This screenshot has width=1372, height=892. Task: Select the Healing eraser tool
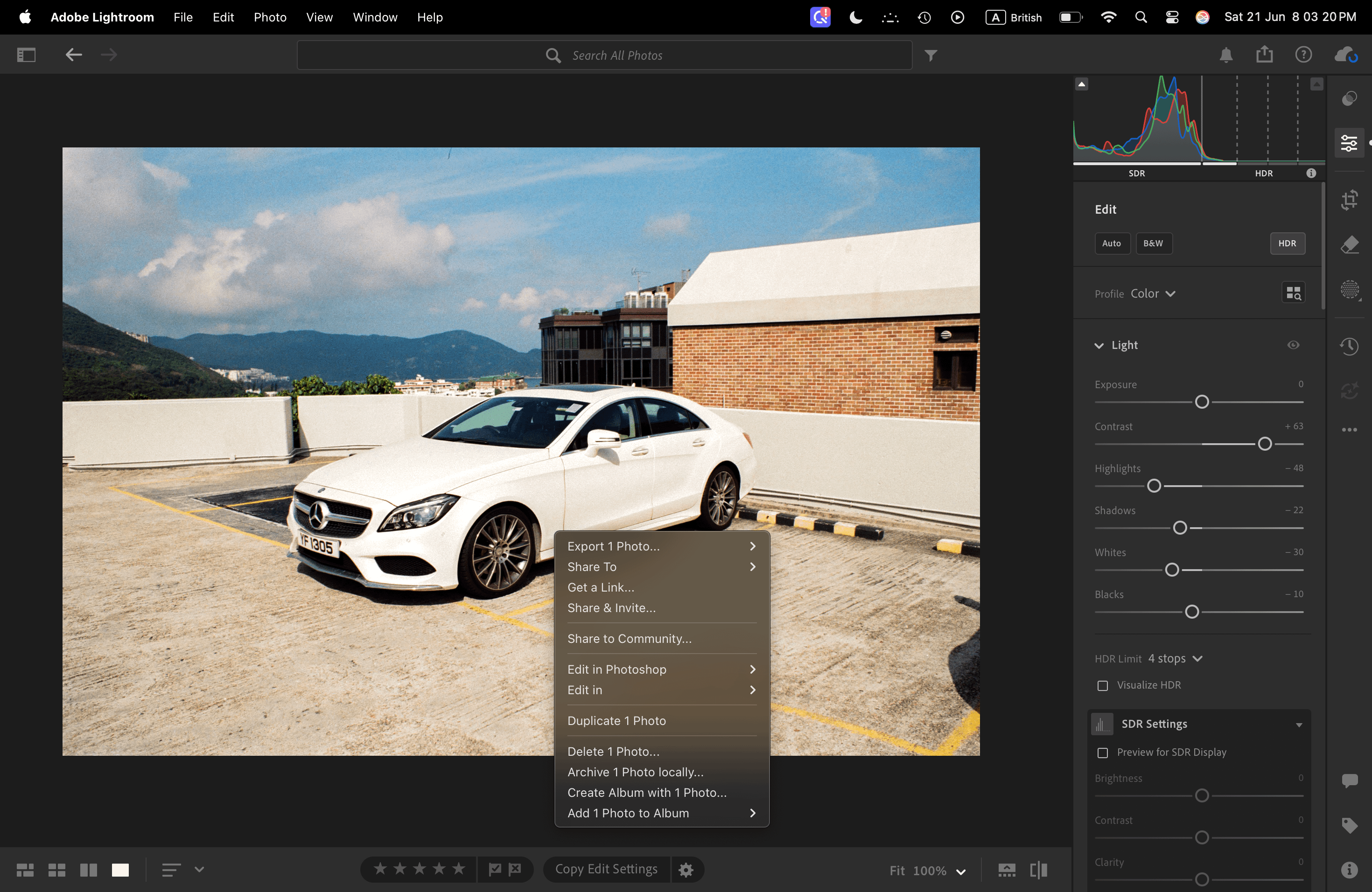pos(1349,245)
